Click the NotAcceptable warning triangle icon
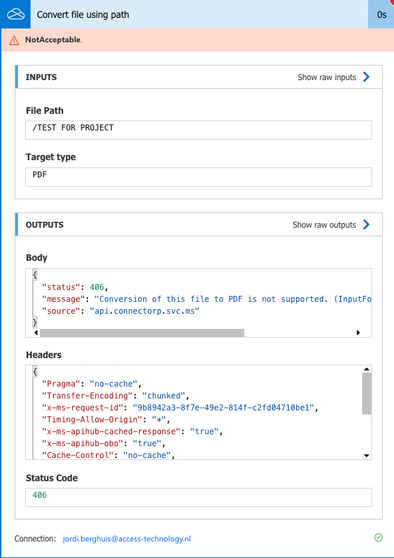Screen dimensions: 394x558 tap(14, 40)
